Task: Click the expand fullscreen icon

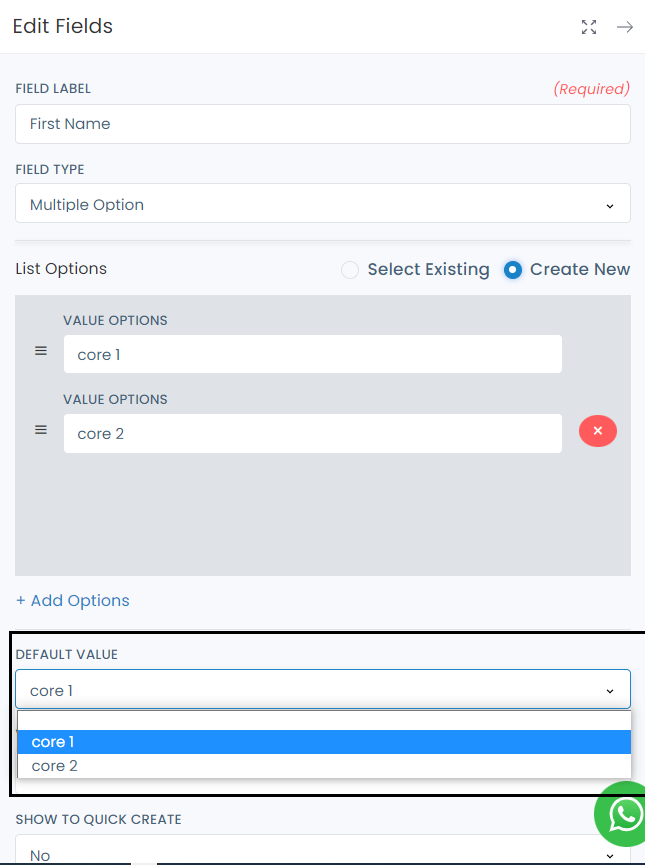Action: (589, 27)
